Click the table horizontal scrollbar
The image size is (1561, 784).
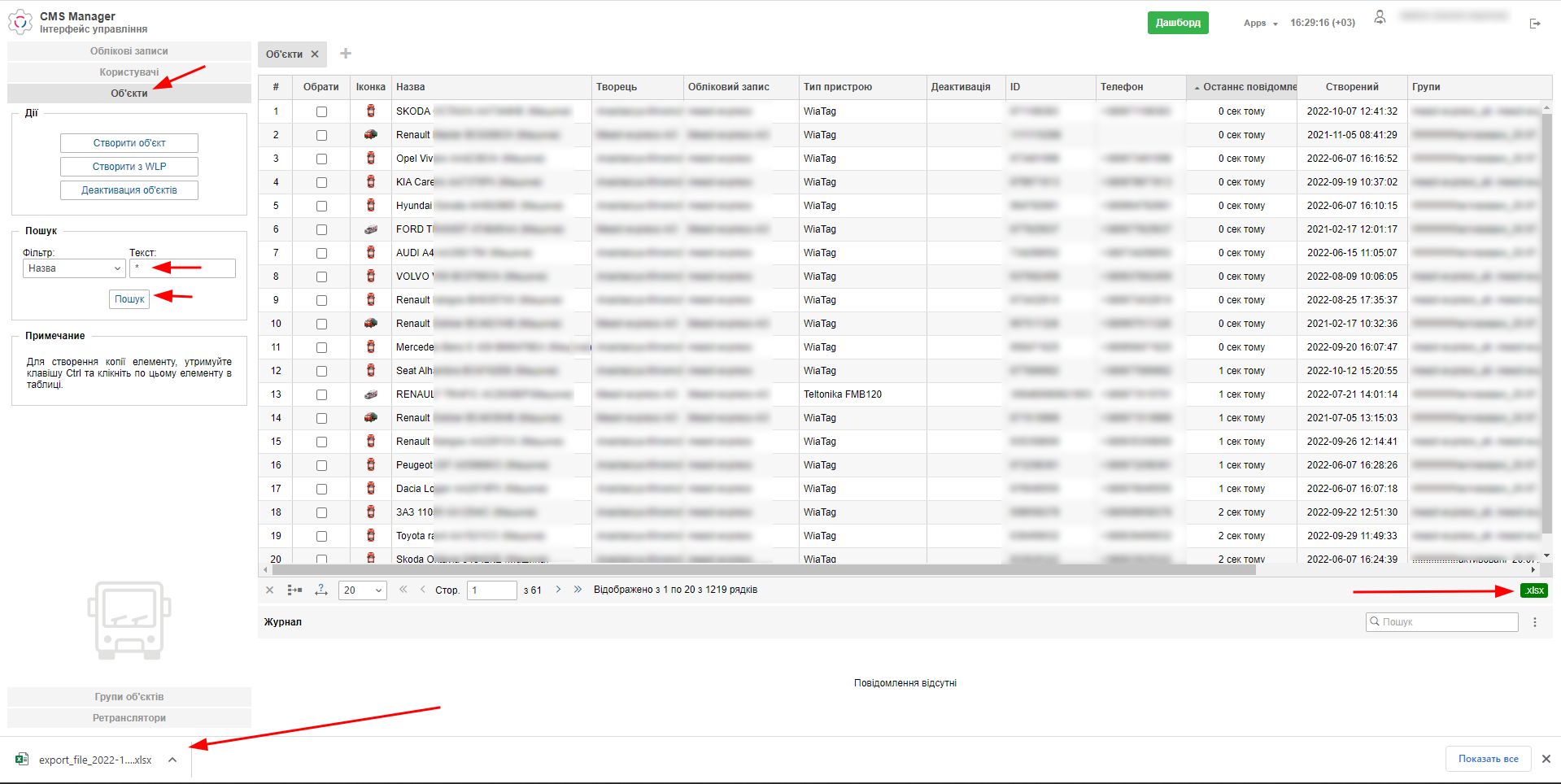(x=763, y=569)
